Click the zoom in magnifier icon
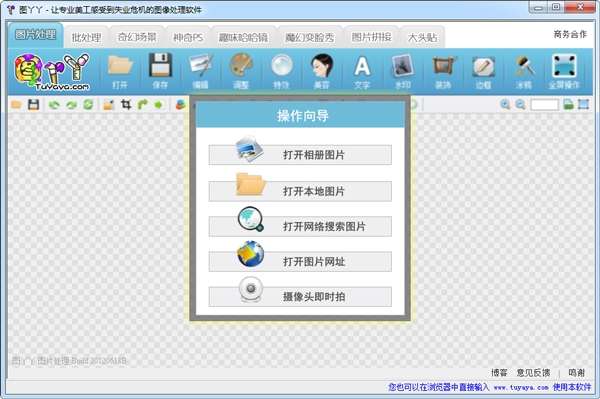This screenshot has height=399, width=600. click(505, 104)
